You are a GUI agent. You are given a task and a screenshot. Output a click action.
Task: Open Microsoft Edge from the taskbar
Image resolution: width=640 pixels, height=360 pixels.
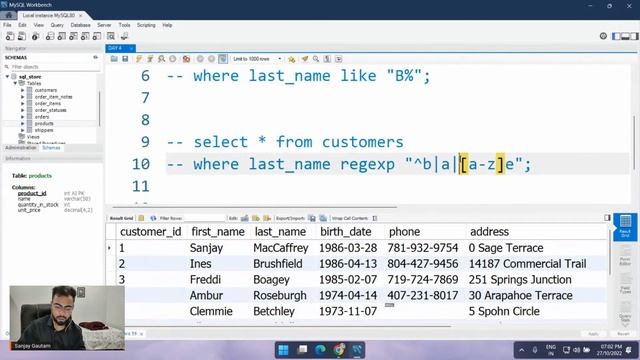(320, 350)
